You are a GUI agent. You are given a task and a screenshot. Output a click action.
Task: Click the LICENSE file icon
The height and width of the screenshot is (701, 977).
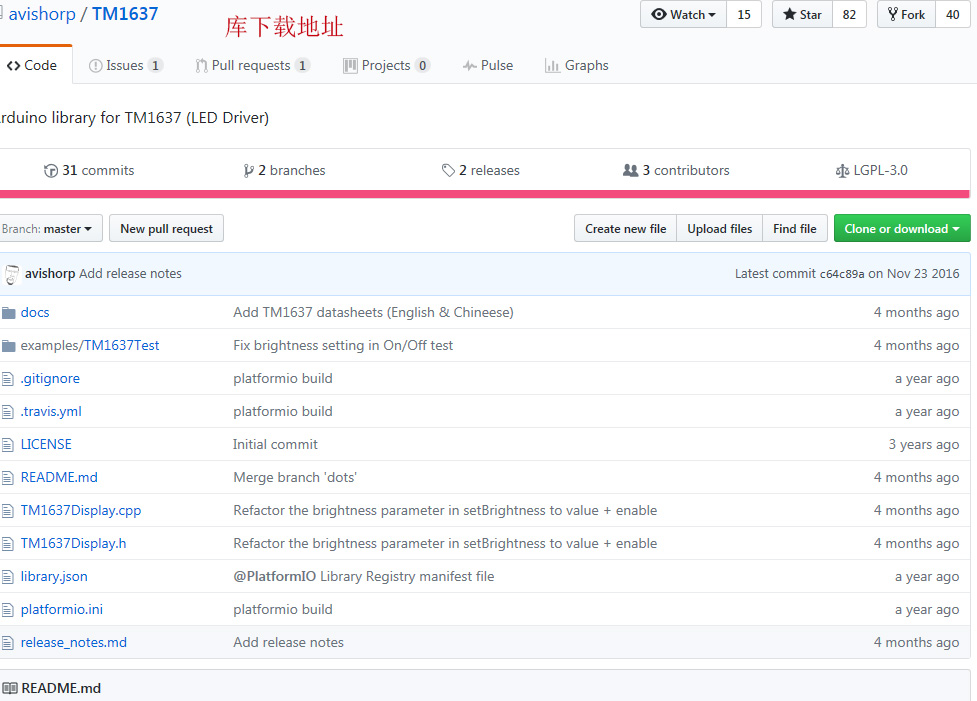(7, 445)
